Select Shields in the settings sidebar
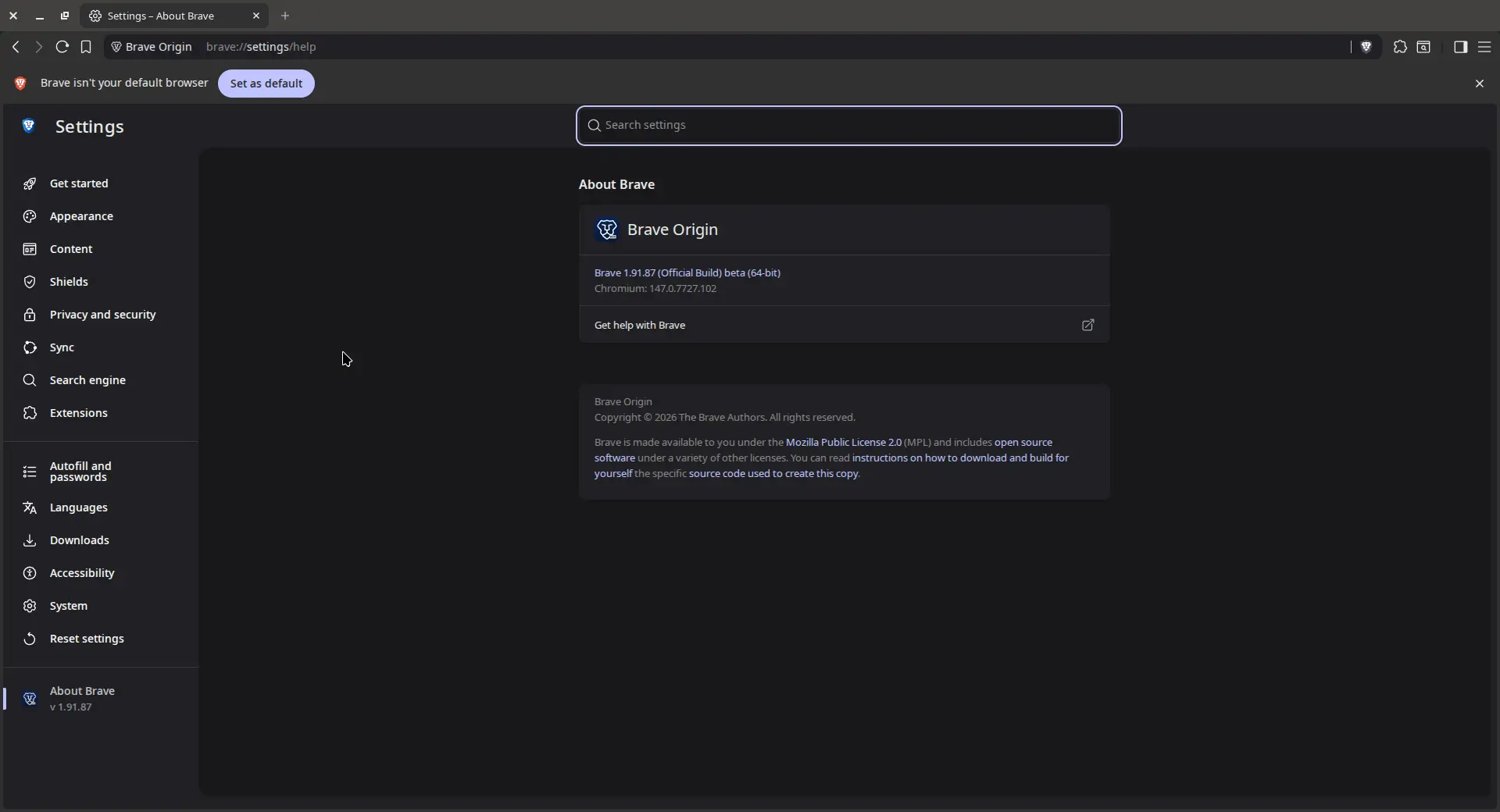1500x812 pixels. pyautogui.click(x=69, y=282)
